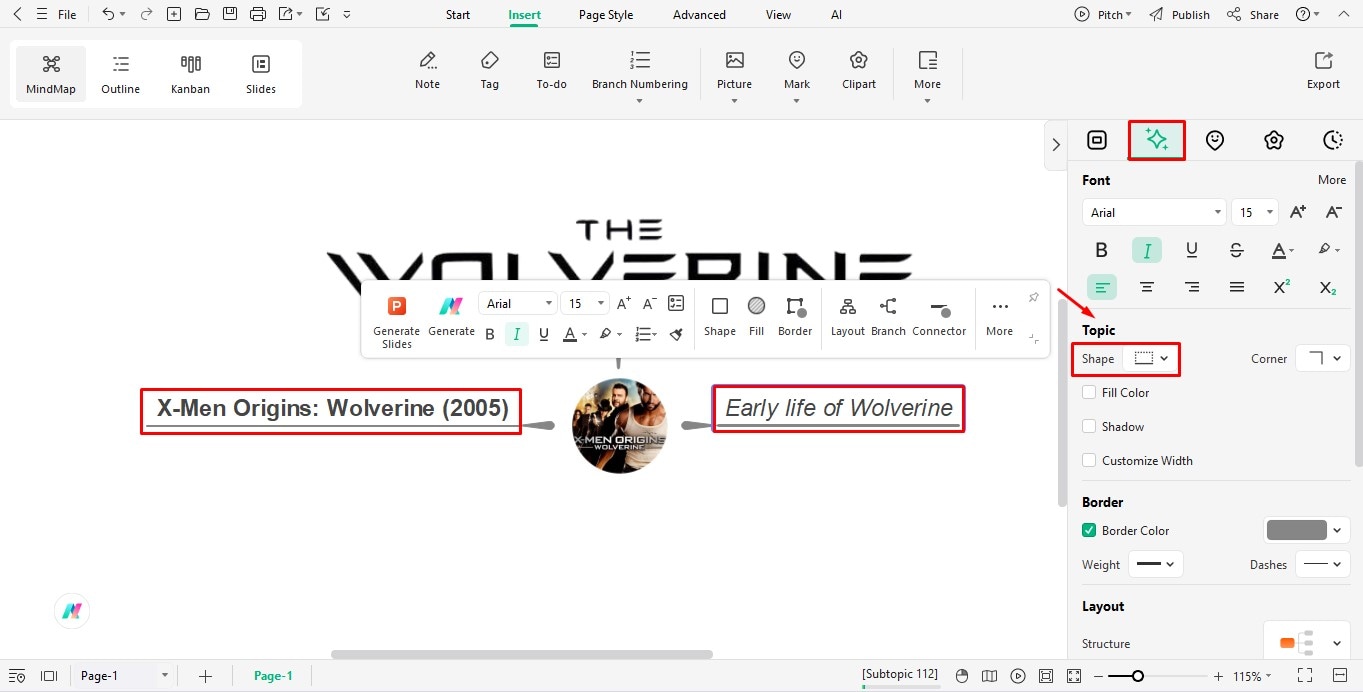Enable the Shadow checkbox
This screenshot has height=692, width=1363.
1089,427
